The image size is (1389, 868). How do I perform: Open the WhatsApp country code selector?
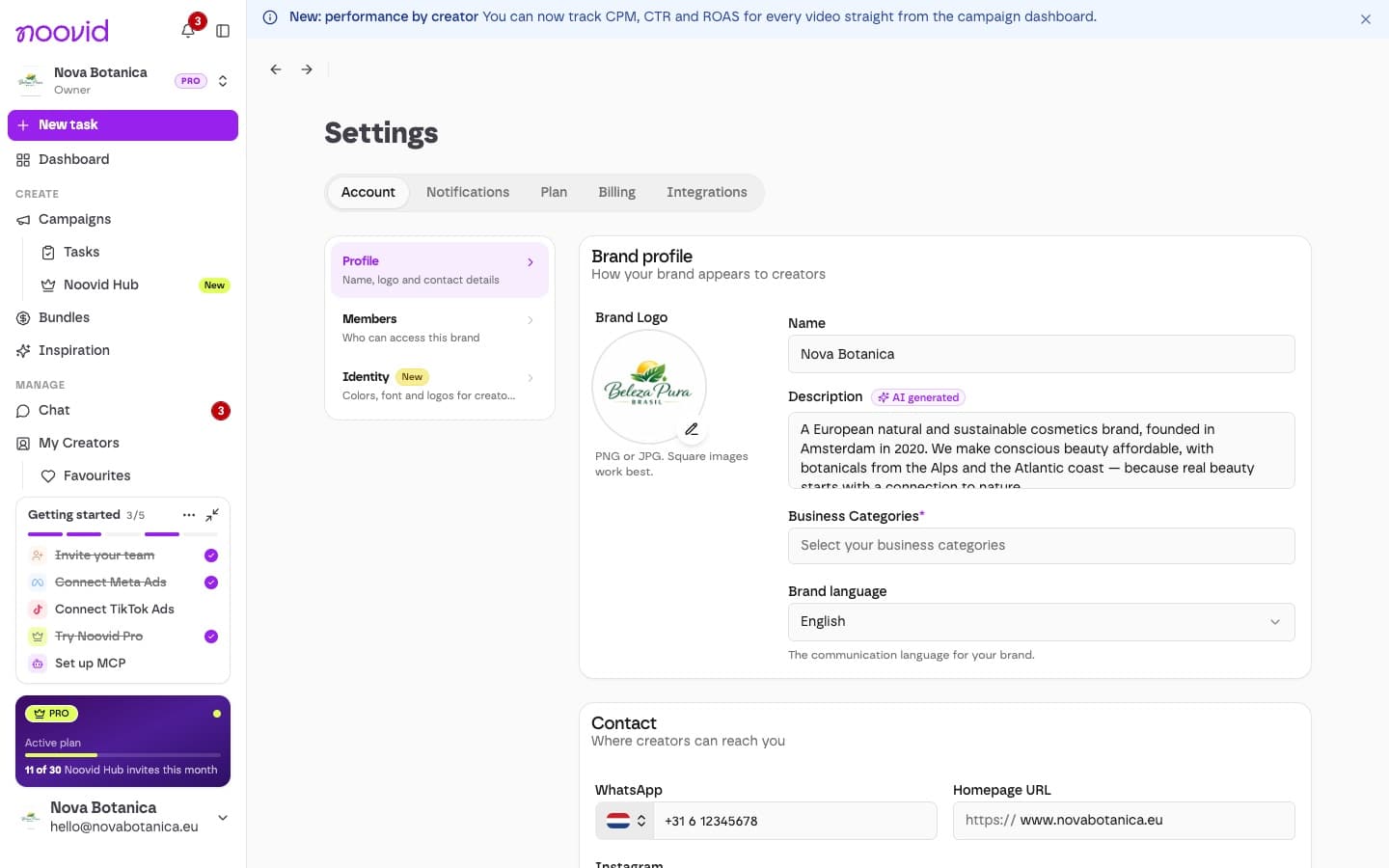(x=625, y=821)
